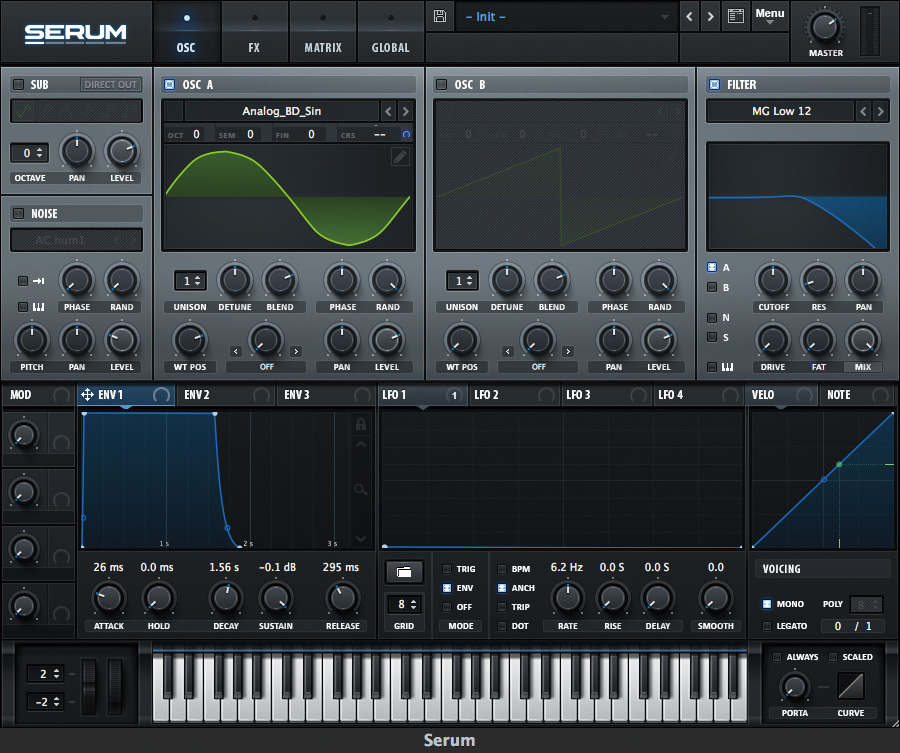Enable LFO BPM sync checkbox
Screen dimensions: 900x753
pos(502,569)
